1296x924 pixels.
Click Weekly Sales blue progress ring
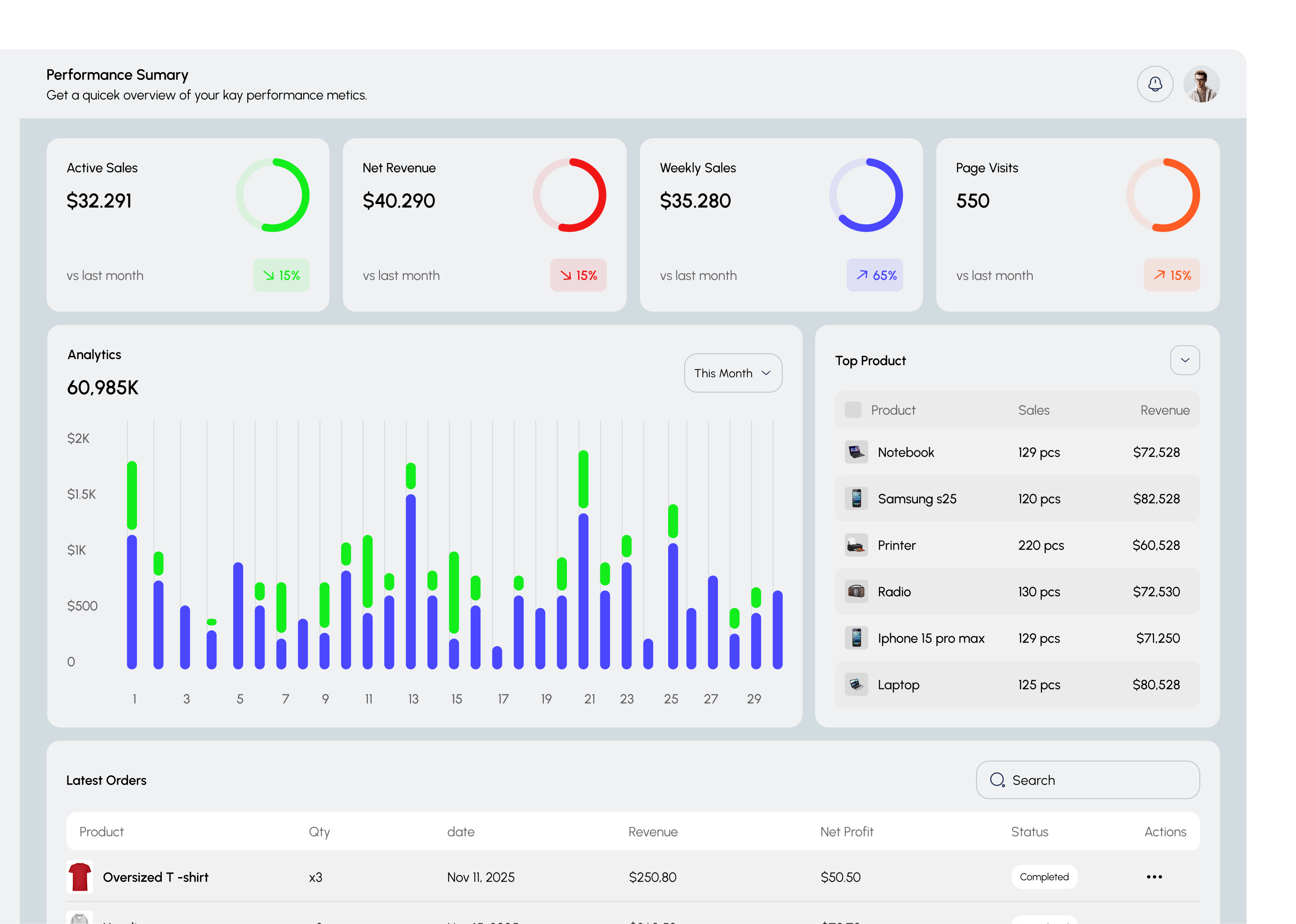(866, 195)
